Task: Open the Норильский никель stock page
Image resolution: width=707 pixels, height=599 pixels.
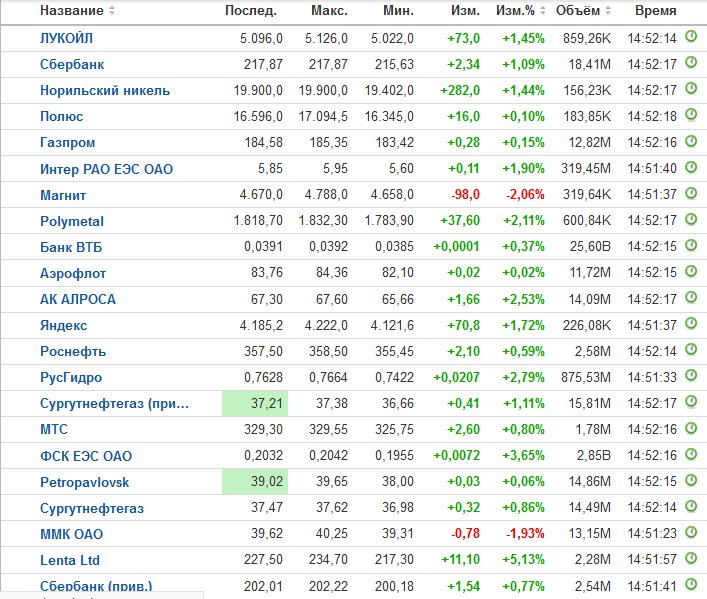Action: (x=105, y=90)
